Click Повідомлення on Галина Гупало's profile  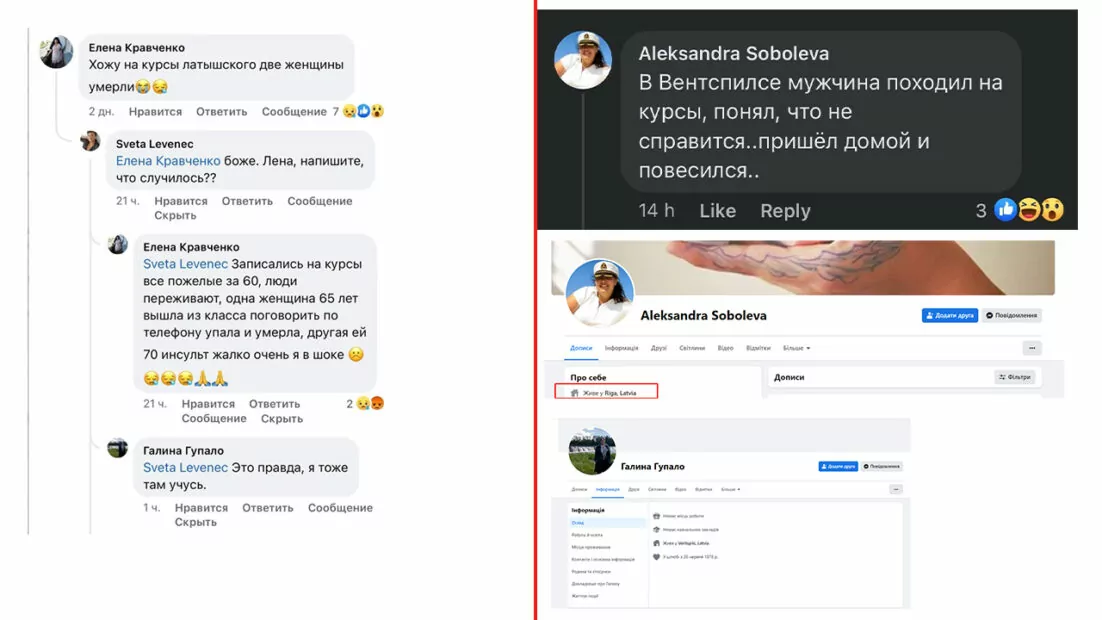pos(881,466)
